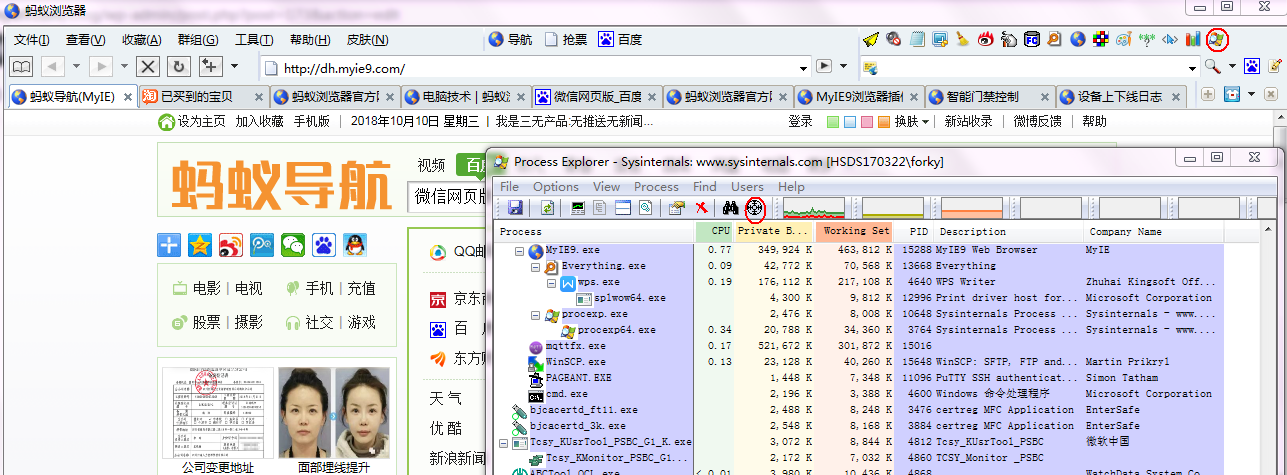
Task: Open the Process menu in Process Explorer
Action: pos(656,187)
